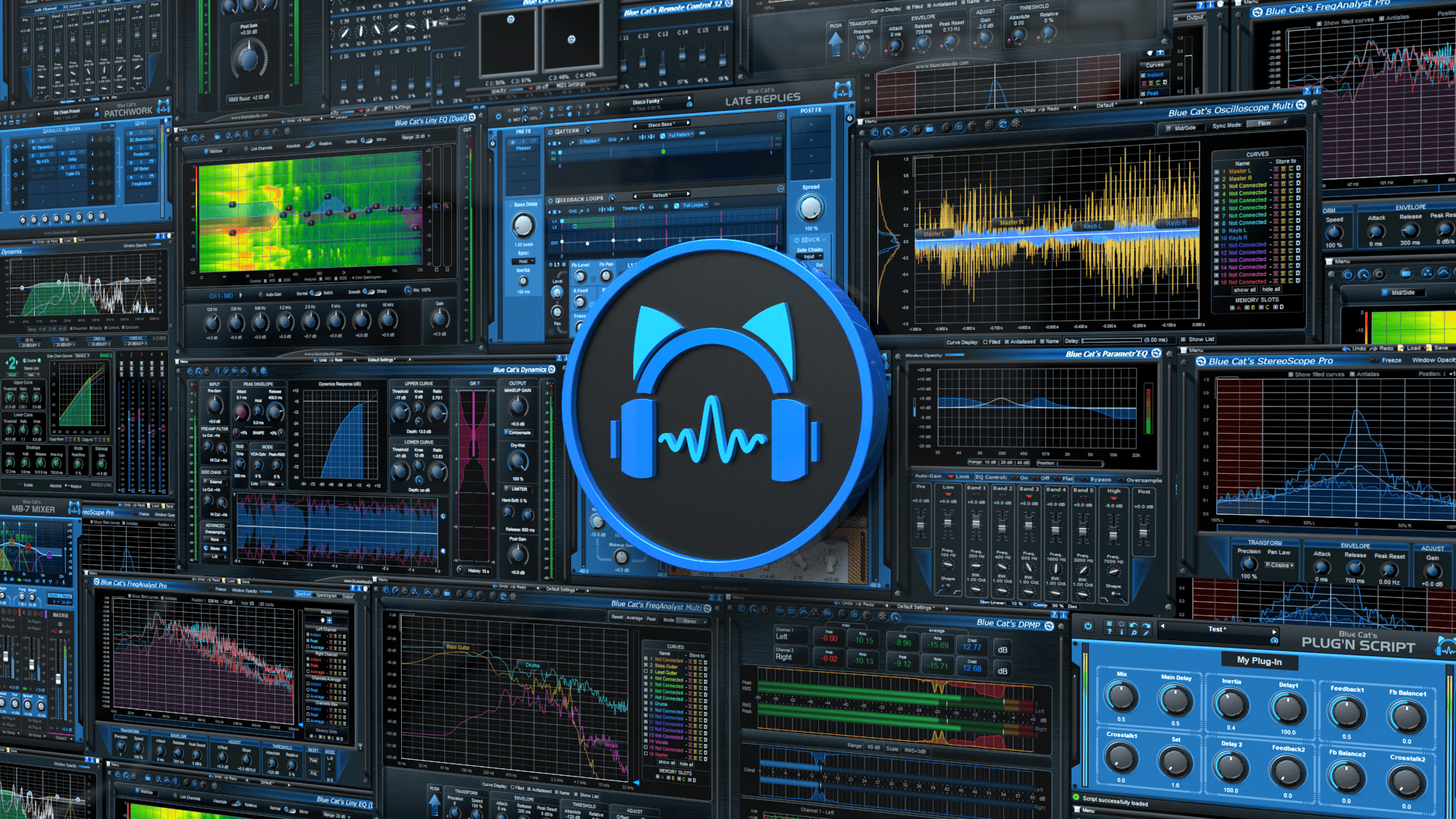Select 10 dB range in Parametr'EQ

click(x=990, y=462)
